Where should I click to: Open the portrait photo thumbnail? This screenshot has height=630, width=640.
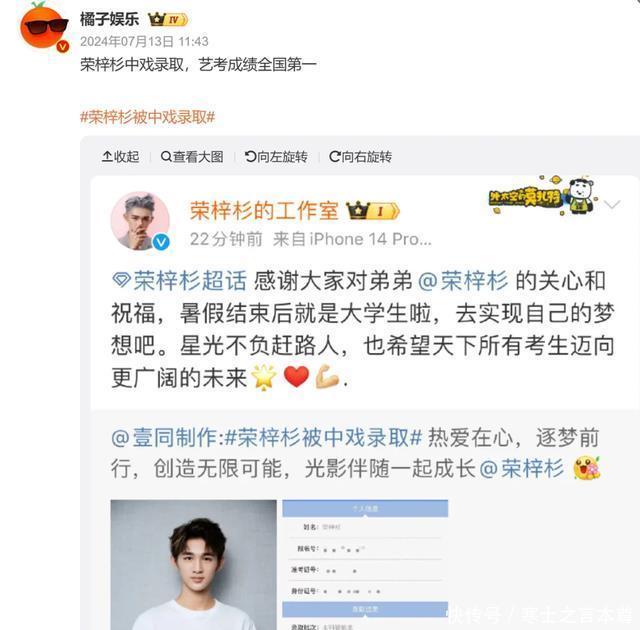click(x=193, y=565)
